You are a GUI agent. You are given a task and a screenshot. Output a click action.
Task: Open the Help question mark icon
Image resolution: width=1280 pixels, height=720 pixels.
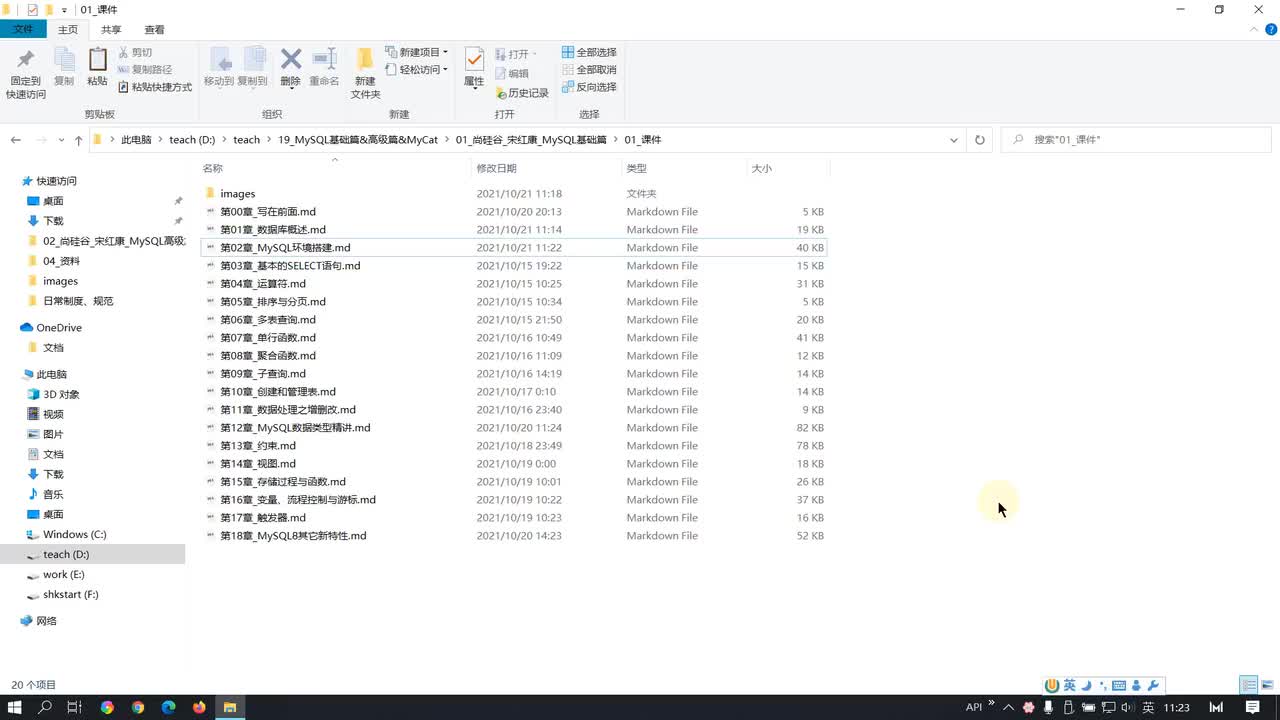click(1271, 30)
